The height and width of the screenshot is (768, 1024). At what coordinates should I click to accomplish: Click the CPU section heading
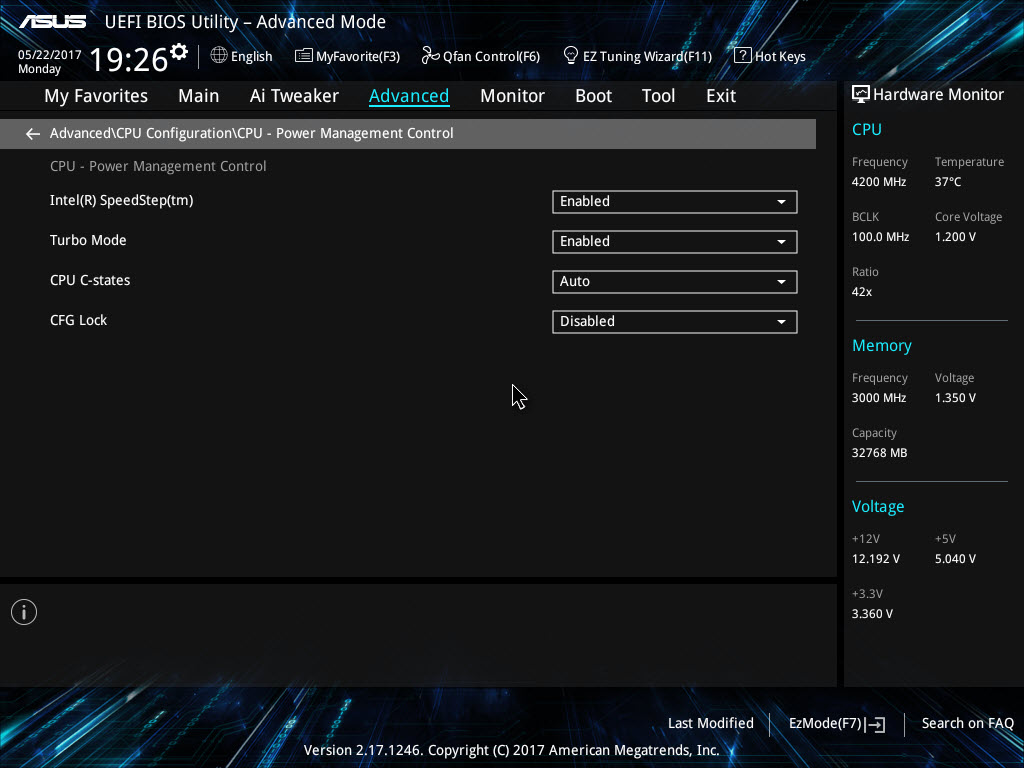(x=867, y=129)
